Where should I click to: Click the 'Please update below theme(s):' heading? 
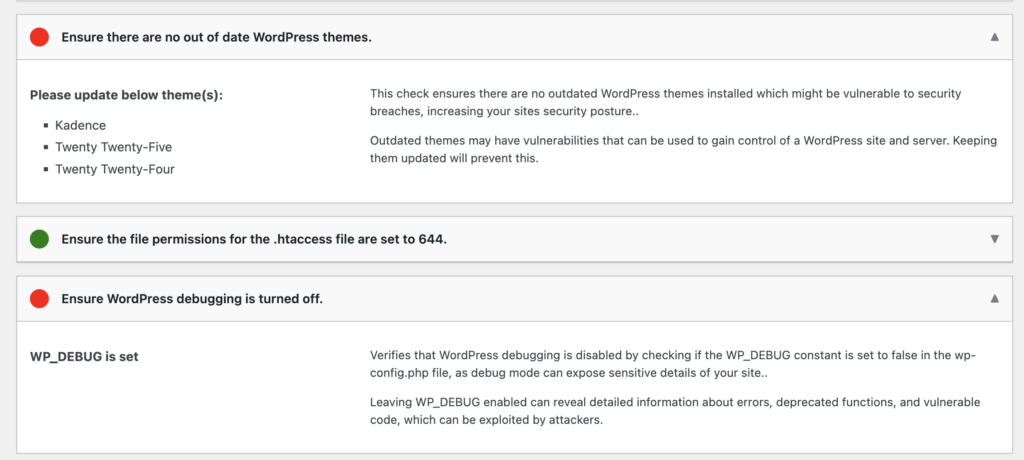pos(126,95)
